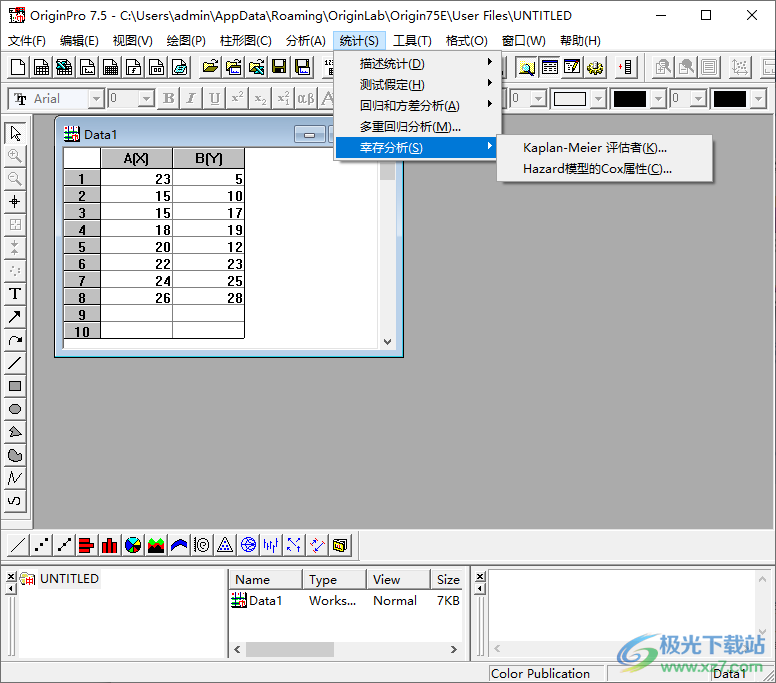The width and height of the screenshot is (776, 683).
Task: Sort by Type column header
Action: tap(335, 579)
